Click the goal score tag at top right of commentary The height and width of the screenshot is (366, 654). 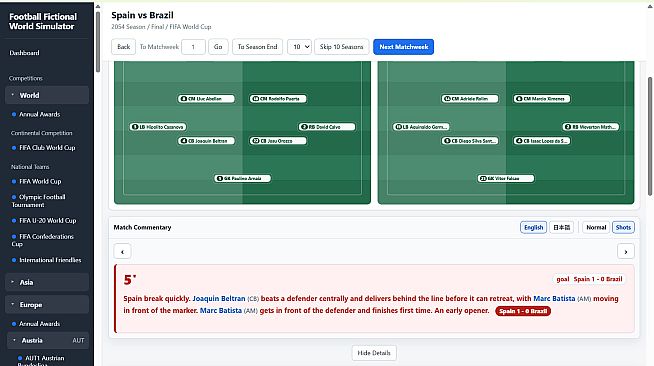(x=589, y=279)
